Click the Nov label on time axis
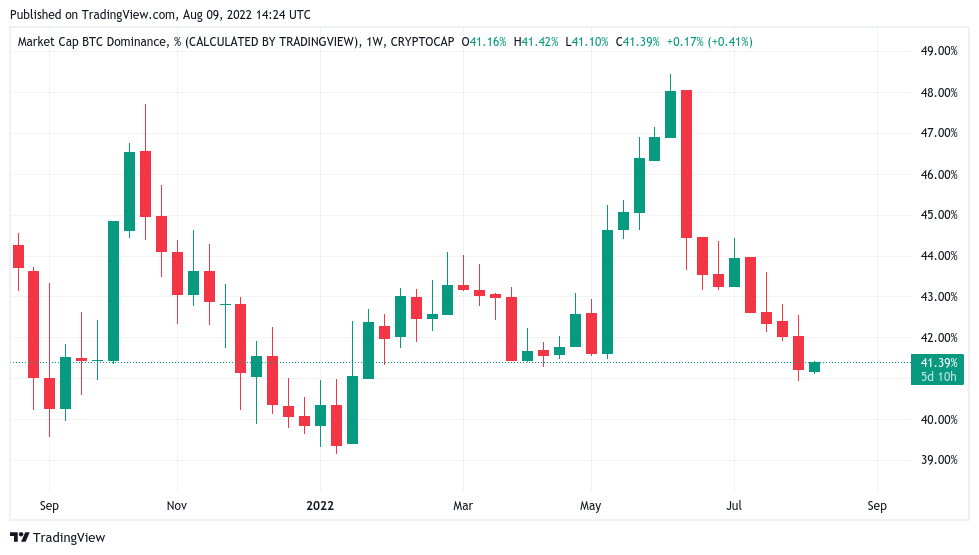The image size is (979, 555). click(x=176, y=506)
